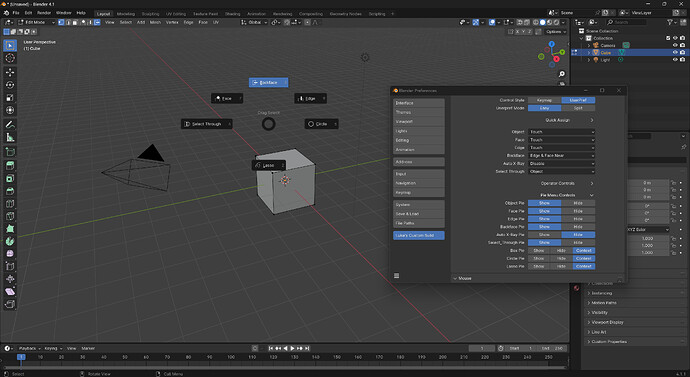This screenshot has height=377, width=690.
Task: Toggle visibility eye of Cube object
Action: click(675, 52)
